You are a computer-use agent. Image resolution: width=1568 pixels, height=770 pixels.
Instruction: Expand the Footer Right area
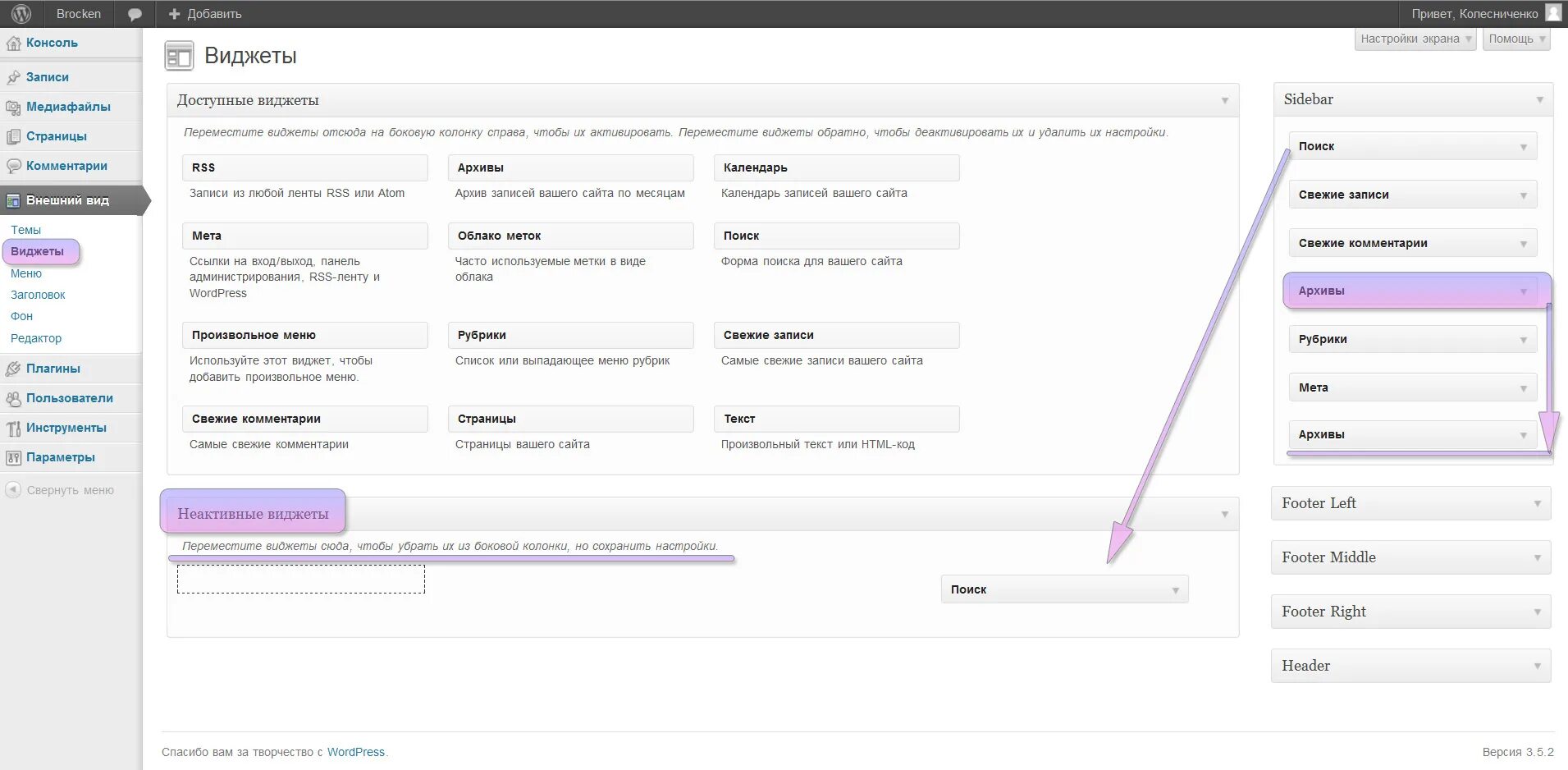(1537, 612)
